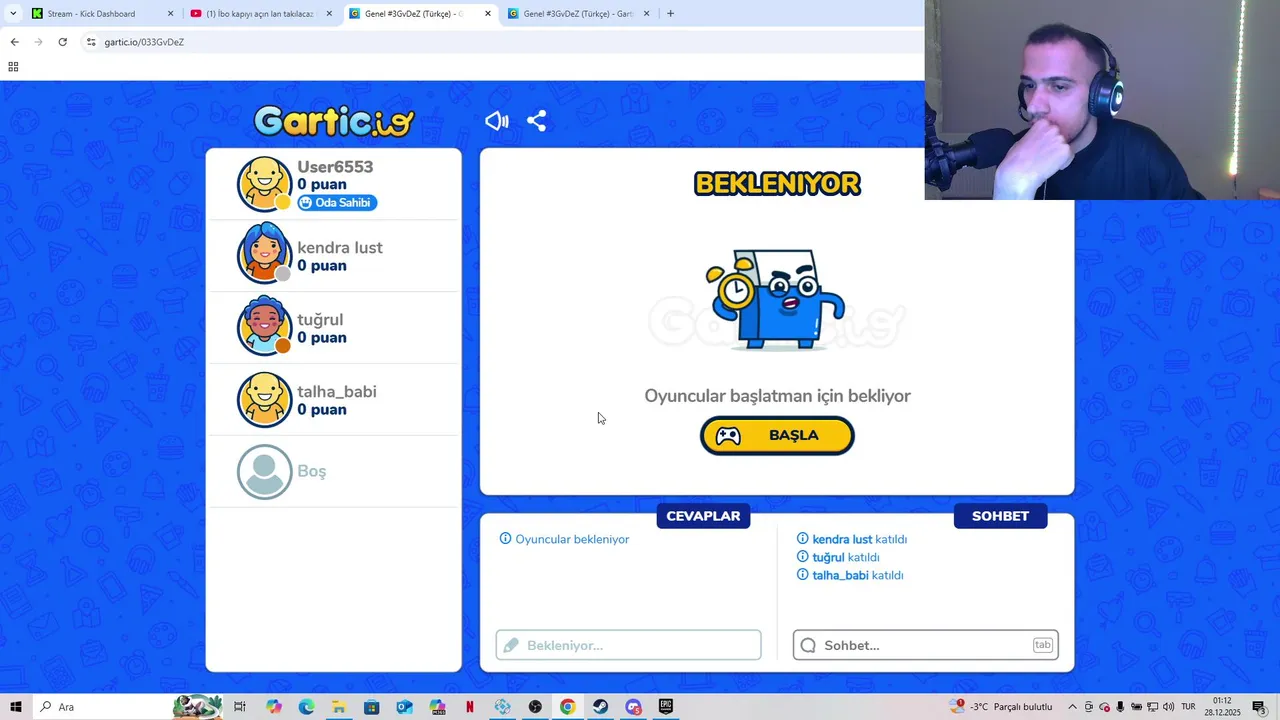Click 'talha_babi katıldı' chat message
This screenshot has width=1280, height=720.
850,575
